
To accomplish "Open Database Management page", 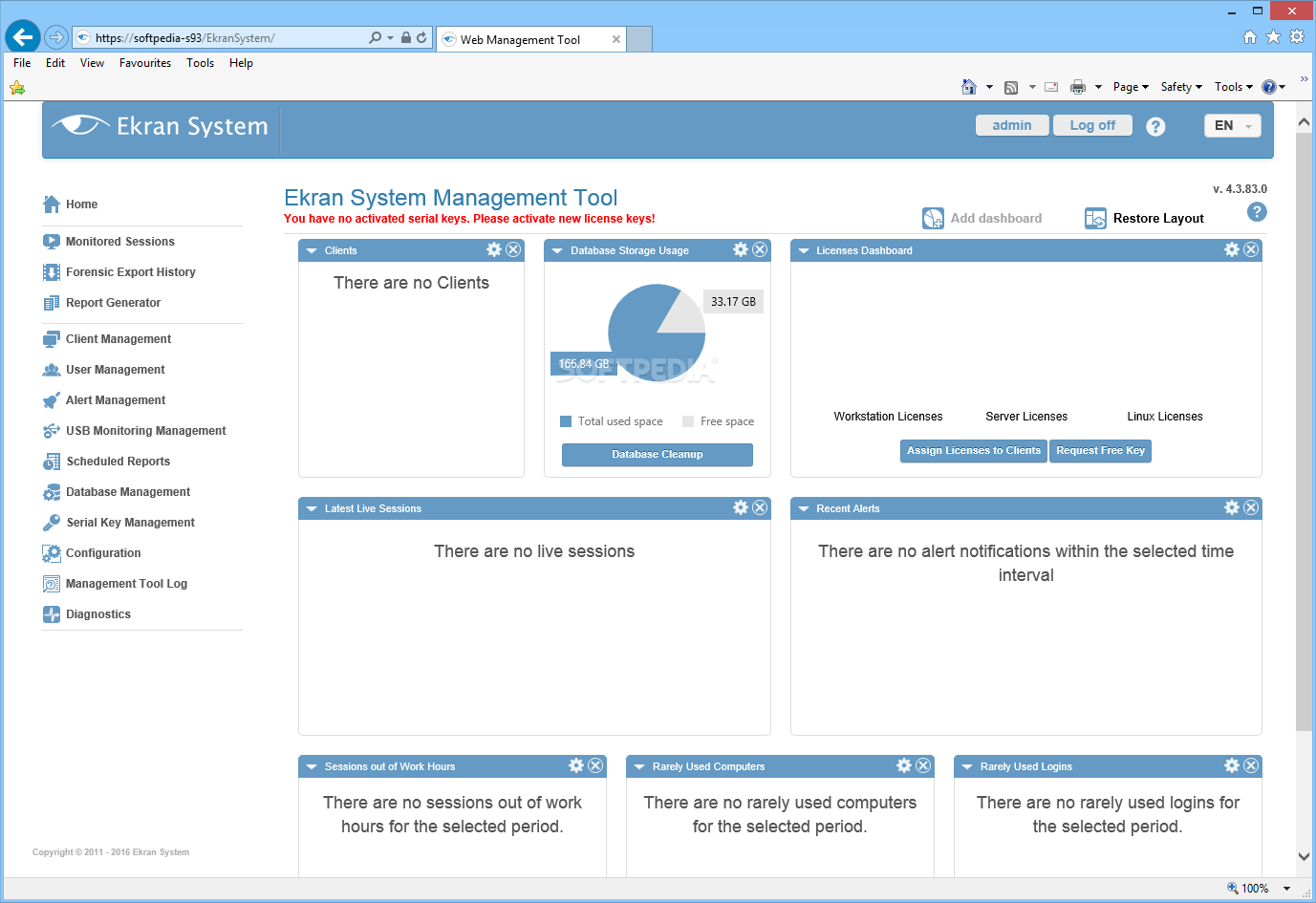I will [x=117, y=492].
